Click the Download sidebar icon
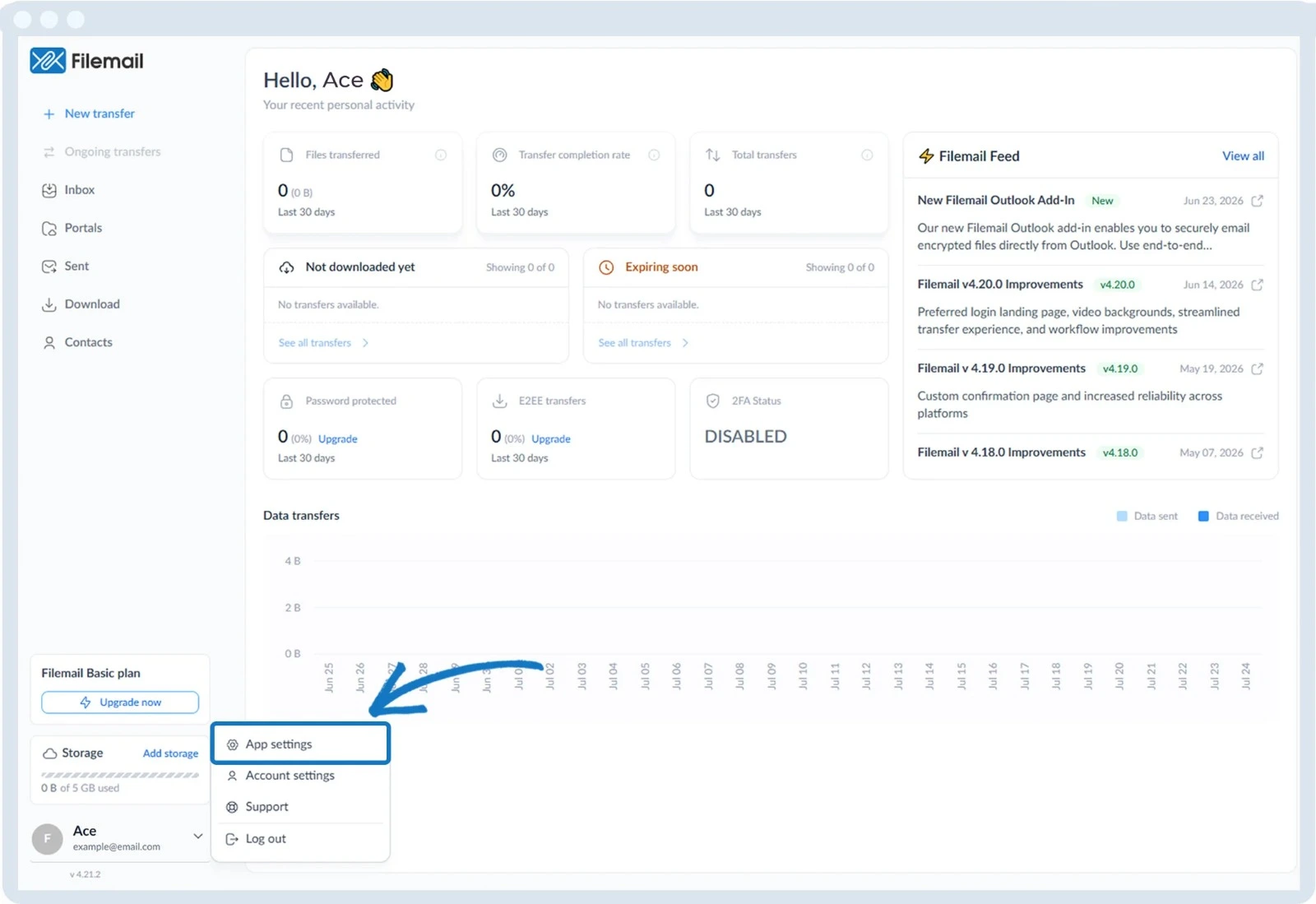Screen dimensions: 1316x904 coord(49,304)
